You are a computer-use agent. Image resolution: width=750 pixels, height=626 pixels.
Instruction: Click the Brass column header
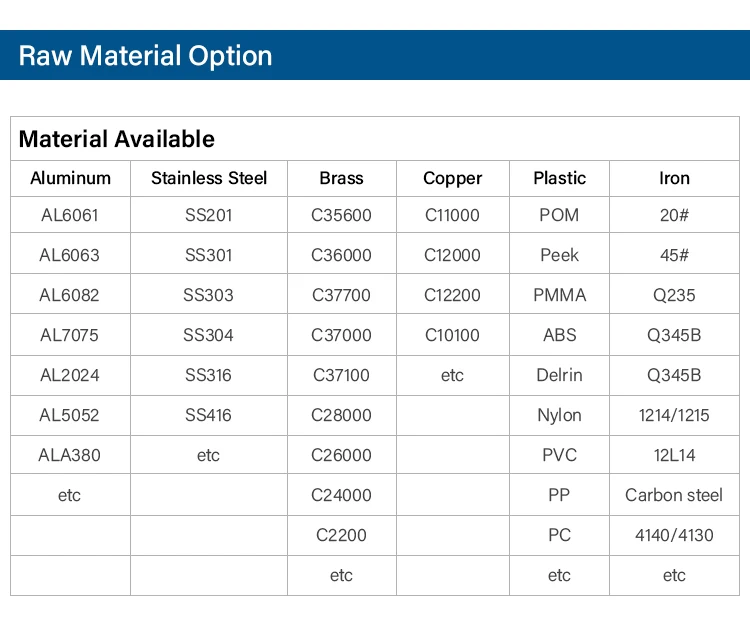coord(341,178)
